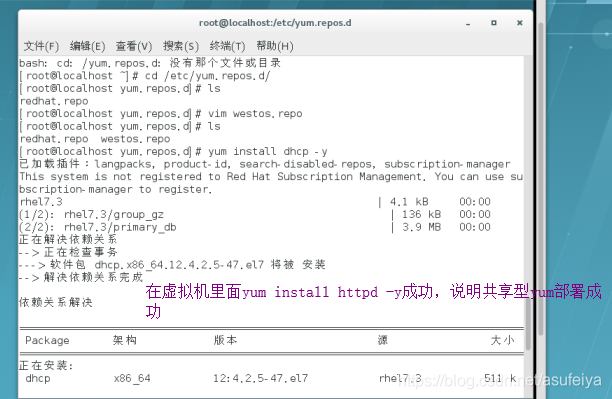Click the '版本' column header
Image resolution: width=612 pixels, height=399 pixels.
pos(225,340)
